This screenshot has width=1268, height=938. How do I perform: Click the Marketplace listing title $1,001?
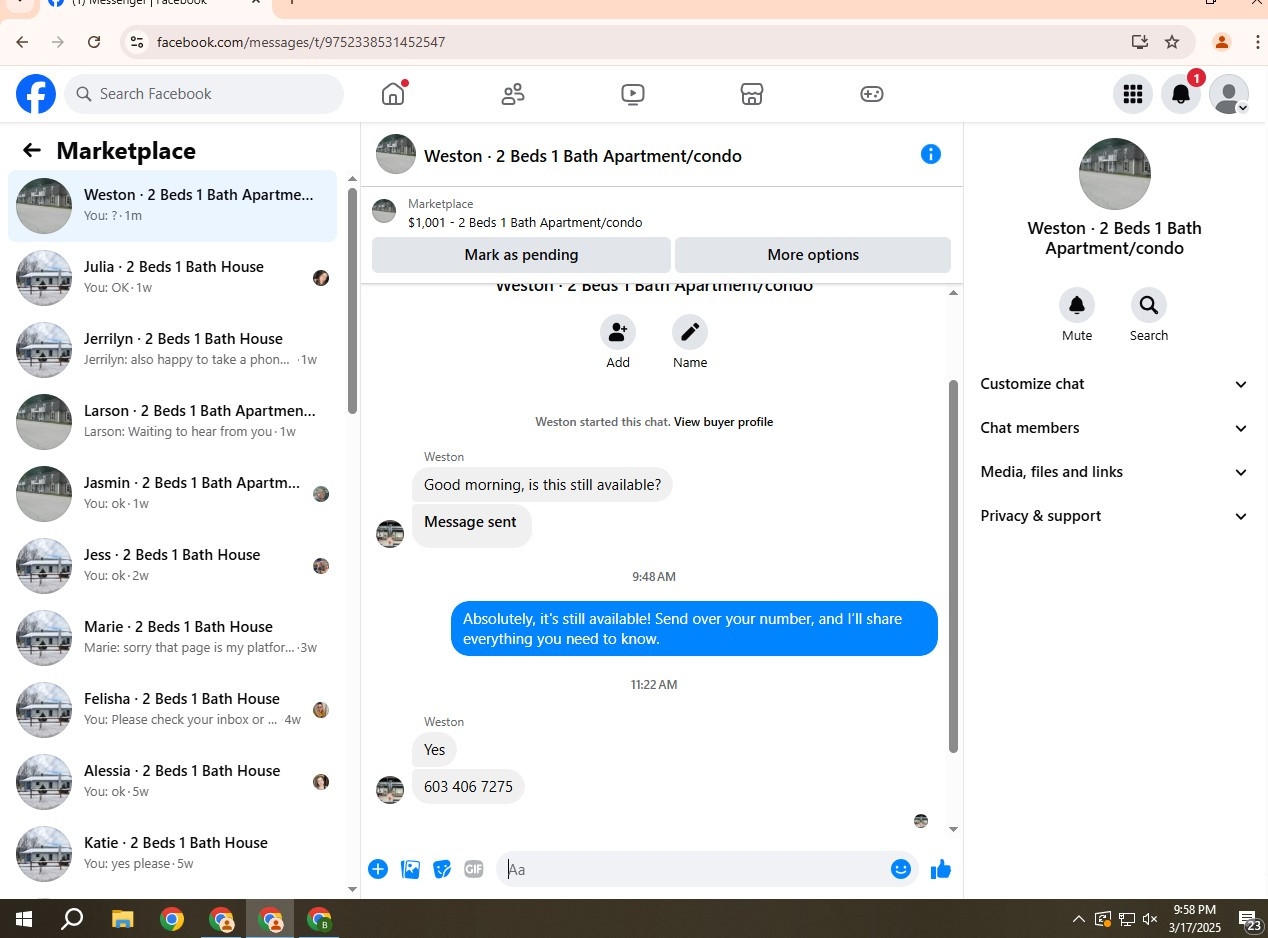(525, 223)
